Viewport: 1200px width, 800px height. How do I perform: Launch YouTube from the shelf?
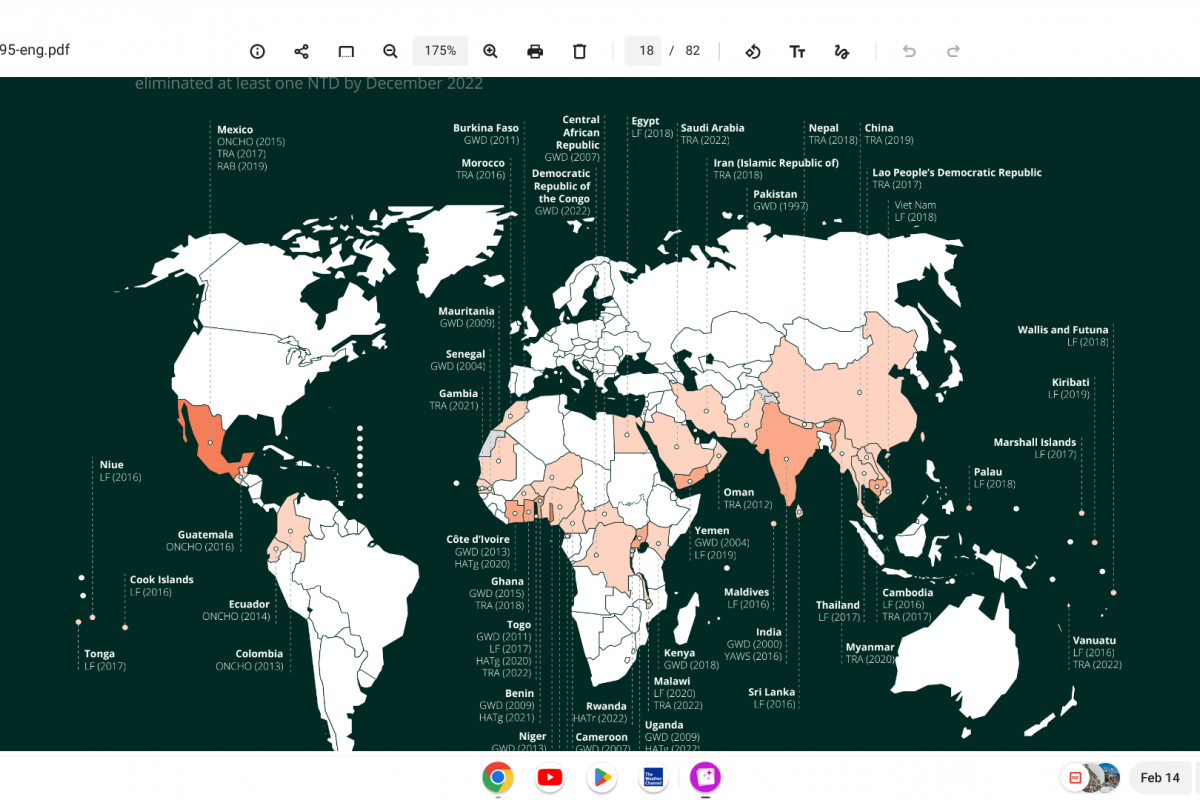pyautogui.click(x=550, y=777)
